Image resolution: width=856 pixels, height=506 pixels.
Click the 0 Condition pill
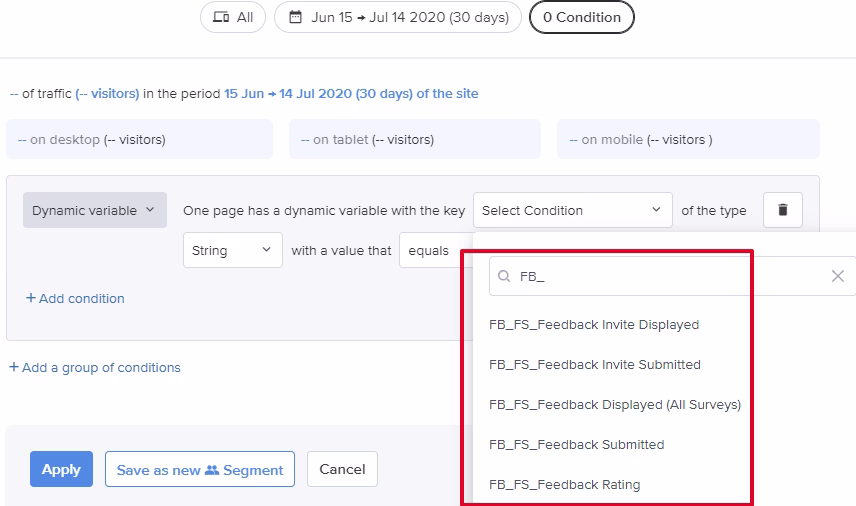[582, 17]
